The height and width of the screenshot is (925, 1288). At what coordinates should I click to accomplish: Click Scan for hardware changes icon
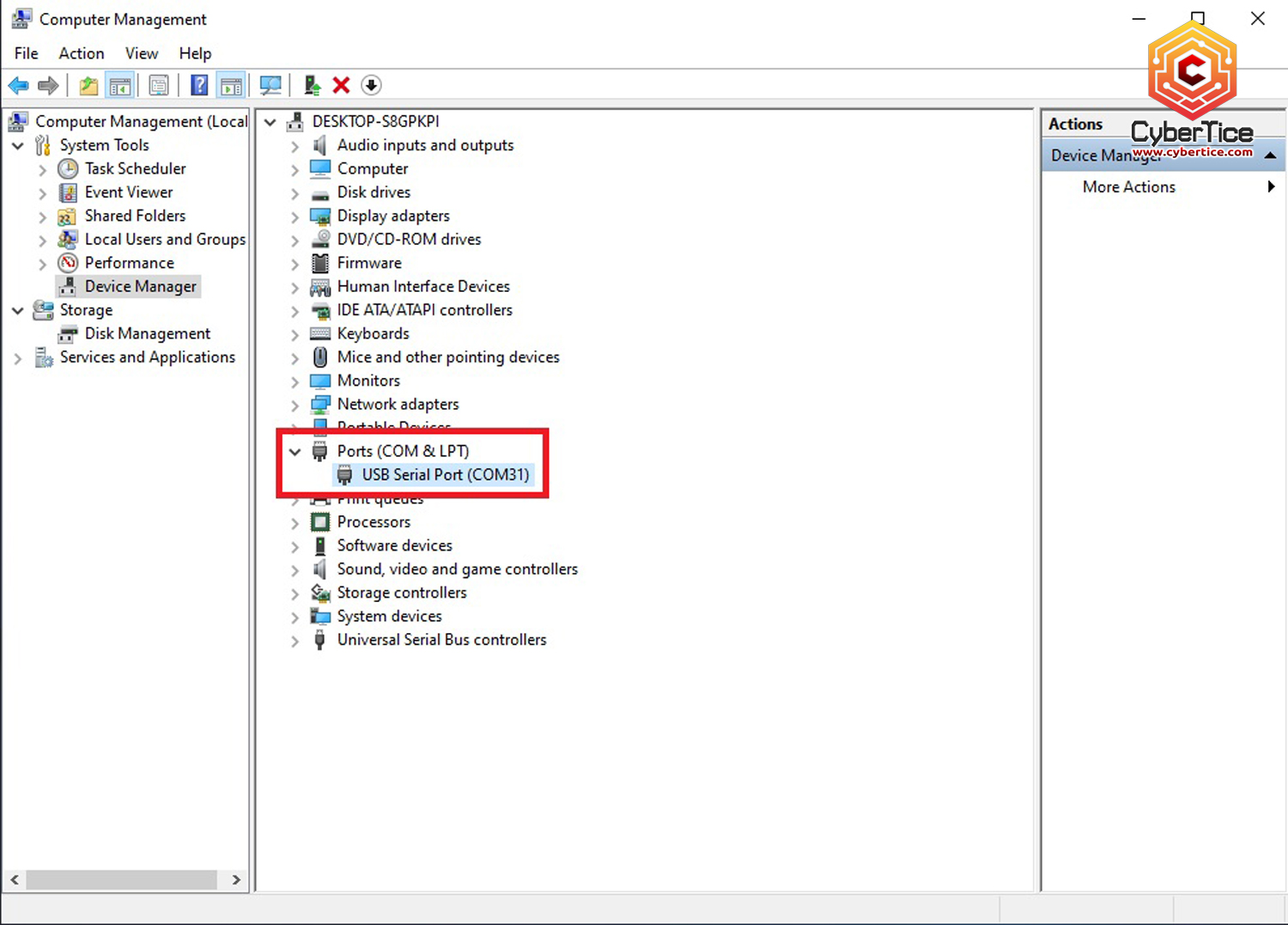(x=270, y=85)
